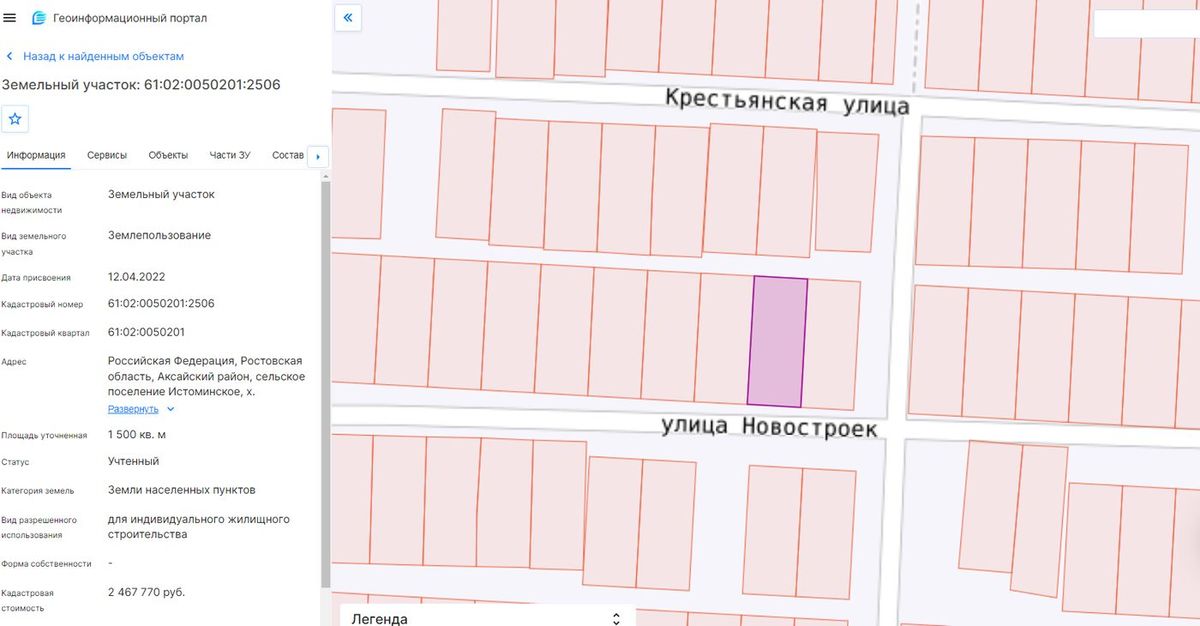Click 'Земли населенных пунктов' category value
Image resolution: width=1200 pixels, height=626 pixels.
pyautogui.click(x=182, y=490)
